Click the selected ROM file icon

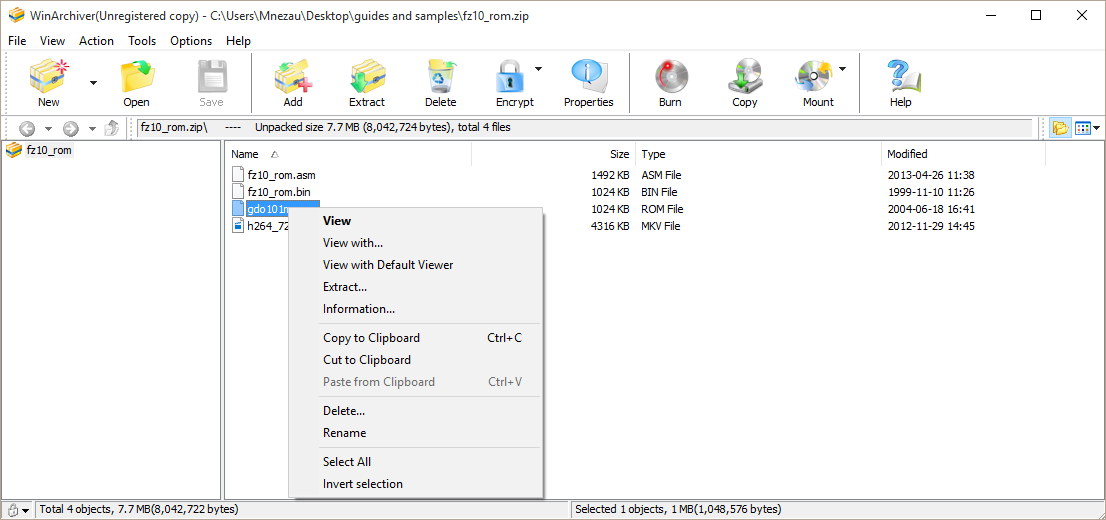click(x=238, y=209)
